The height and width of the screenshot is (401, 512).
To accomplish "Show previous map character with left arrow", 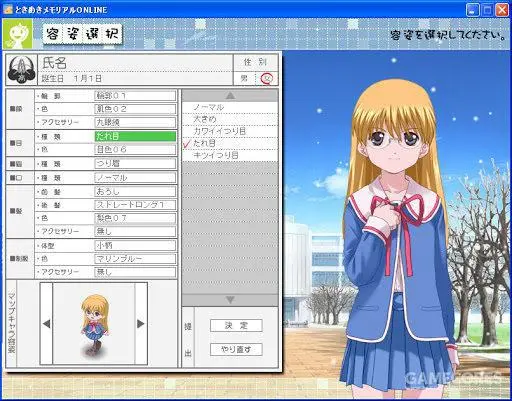I will 46,324.
